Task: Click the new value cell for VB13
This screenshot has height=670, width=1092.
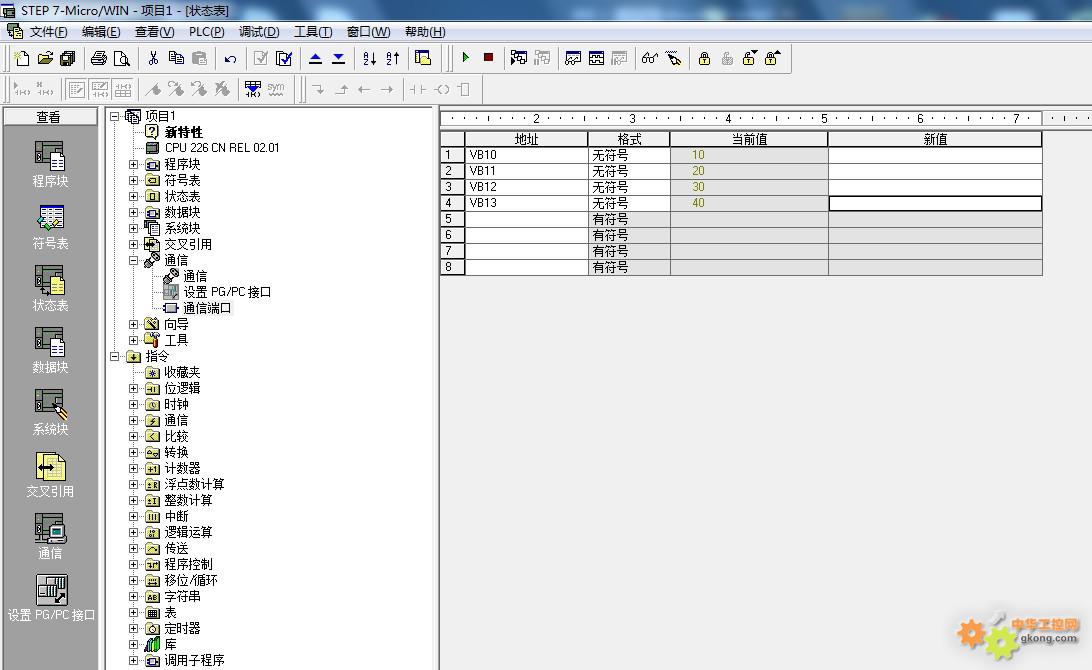Action: [x=935, y=203]
